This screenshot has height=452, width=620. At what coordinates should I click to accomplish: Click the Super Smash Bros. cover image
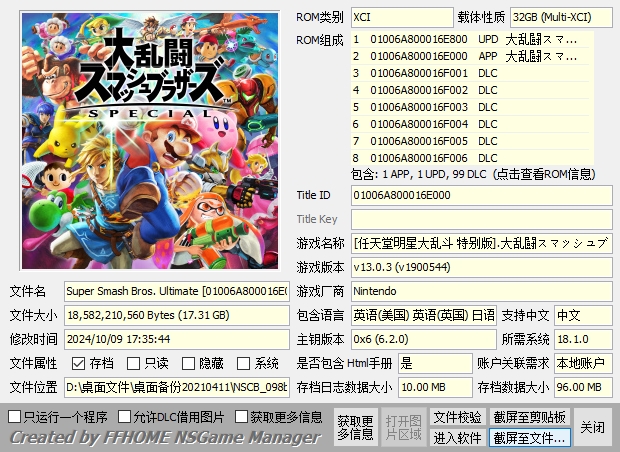pos(148,140)
